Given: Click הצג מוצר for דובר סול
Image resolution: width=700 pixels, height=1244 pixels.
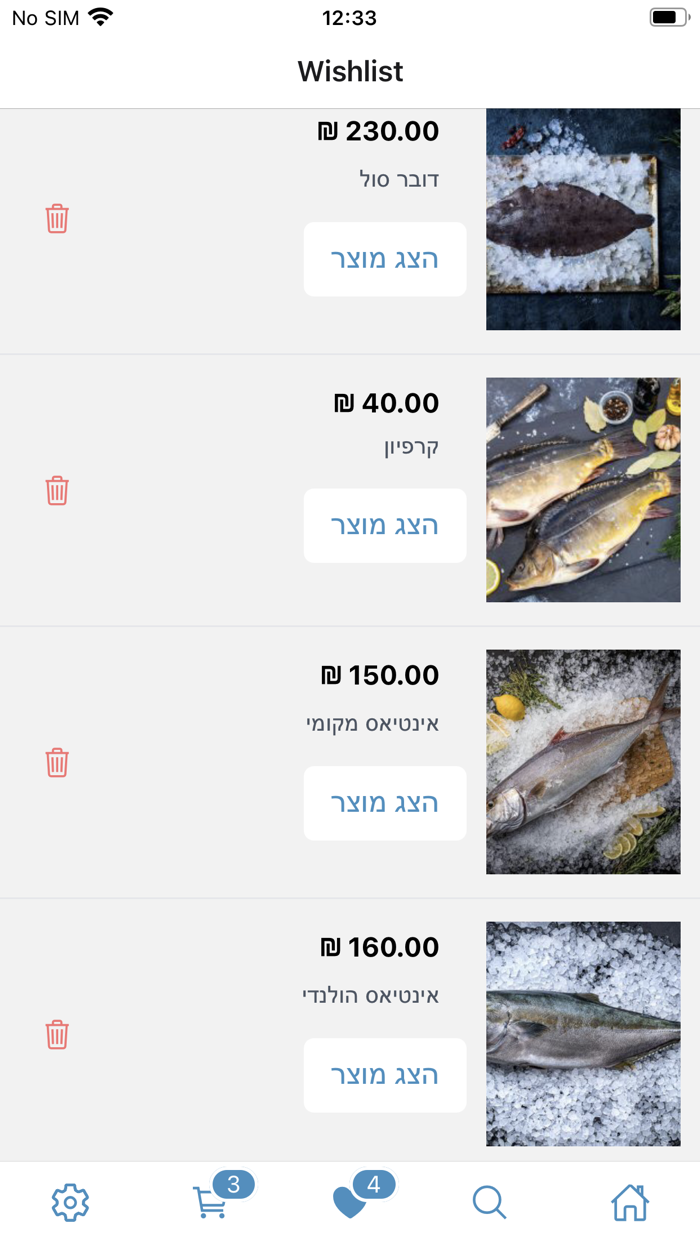Looking at the screenshot, I should pyautogui.click(x=384, y=258).
